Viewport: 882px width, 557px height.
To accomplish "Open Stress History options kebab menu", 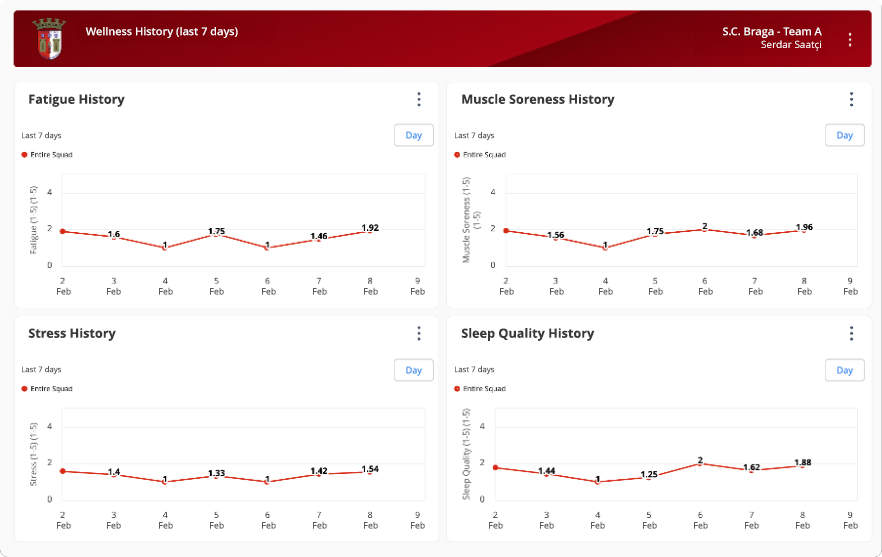I will 418,334.
